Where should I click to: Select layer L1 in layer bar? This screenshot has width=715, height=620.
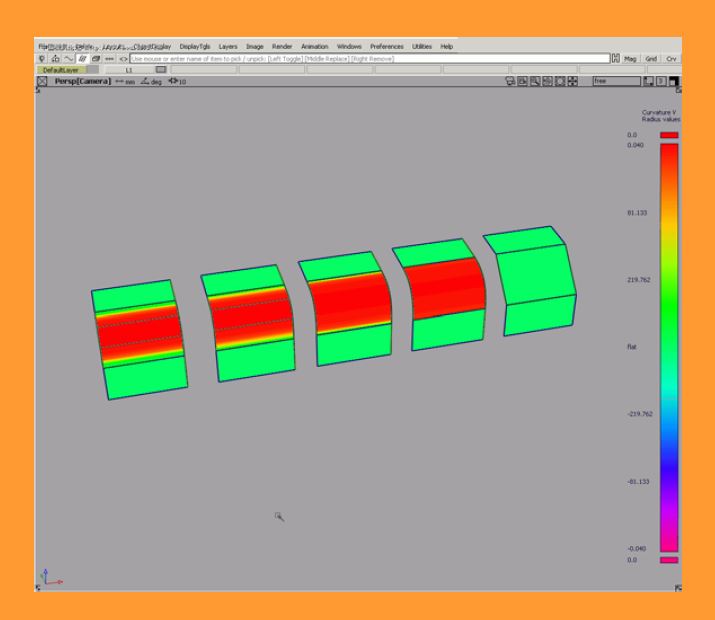[x=129, y=70]
